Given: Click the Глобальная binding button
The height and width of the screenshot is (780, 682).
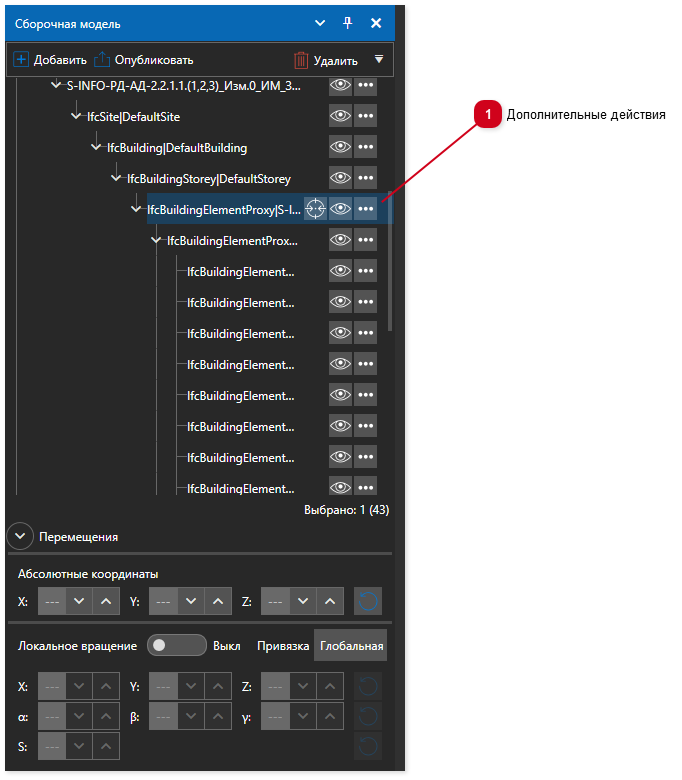Looking at the screenshot, I should pos(351,646).
